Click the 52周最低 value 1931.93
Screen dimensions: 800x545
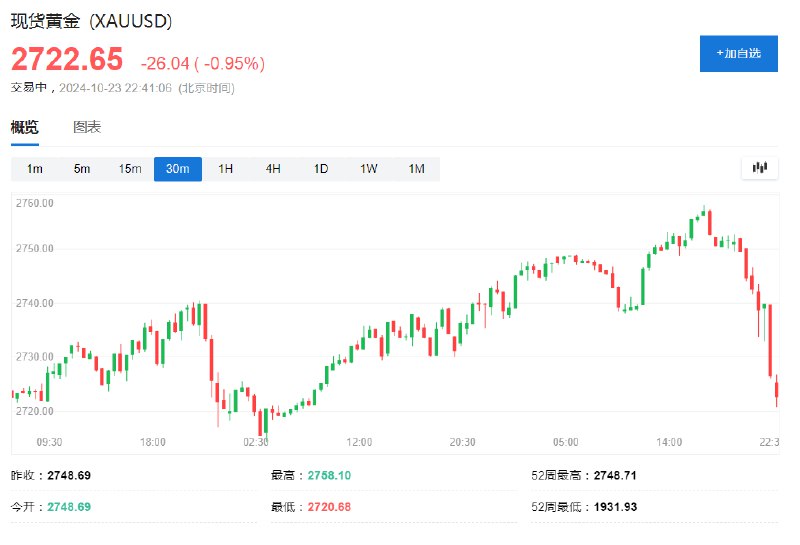(615, 507)
